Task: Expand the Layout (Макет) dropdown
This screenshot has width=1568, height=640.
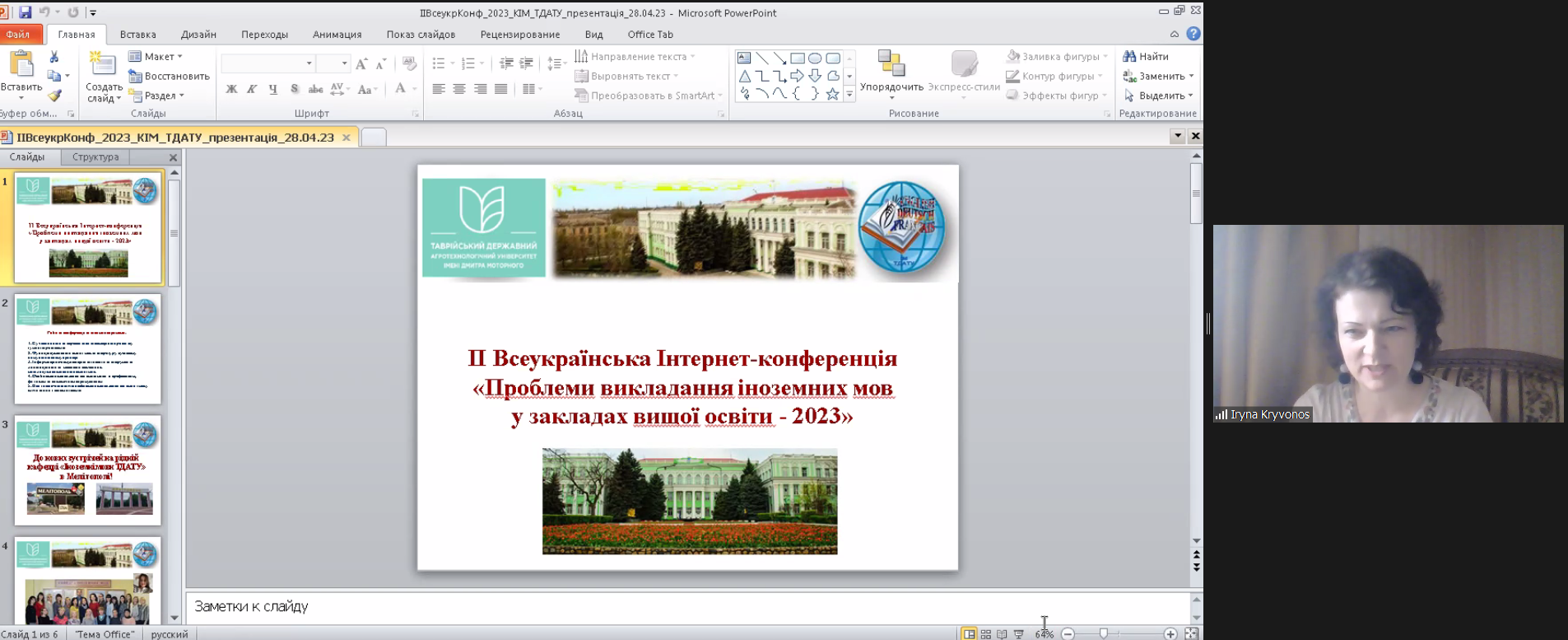Action: [x=156, y=56]
